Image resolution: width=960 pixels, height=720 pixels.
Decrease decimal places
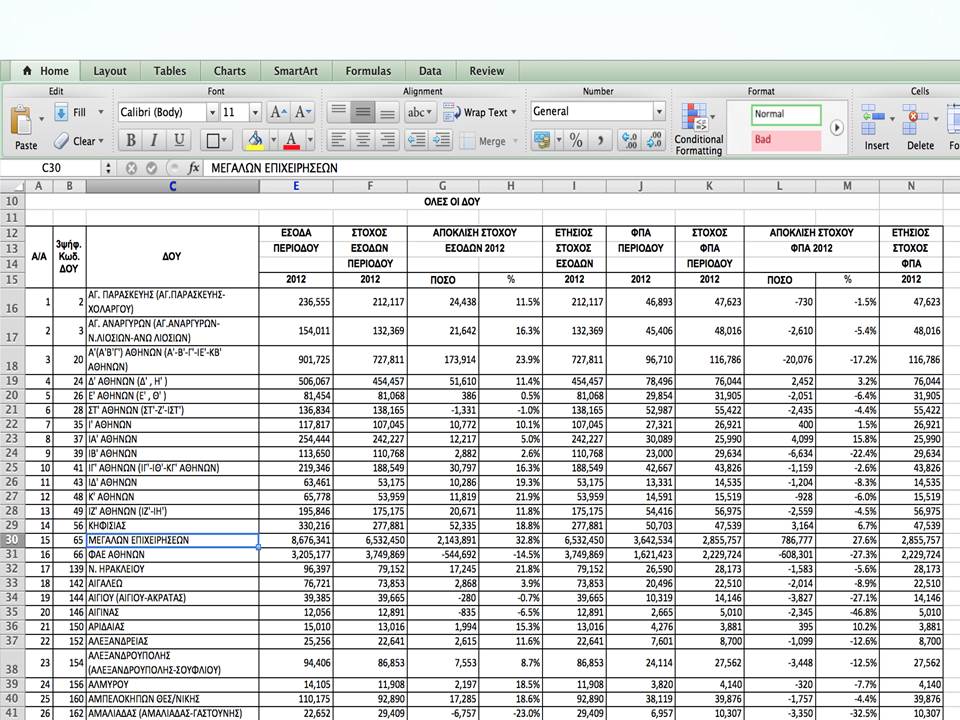pyautogui.click(x=654, y=141)
